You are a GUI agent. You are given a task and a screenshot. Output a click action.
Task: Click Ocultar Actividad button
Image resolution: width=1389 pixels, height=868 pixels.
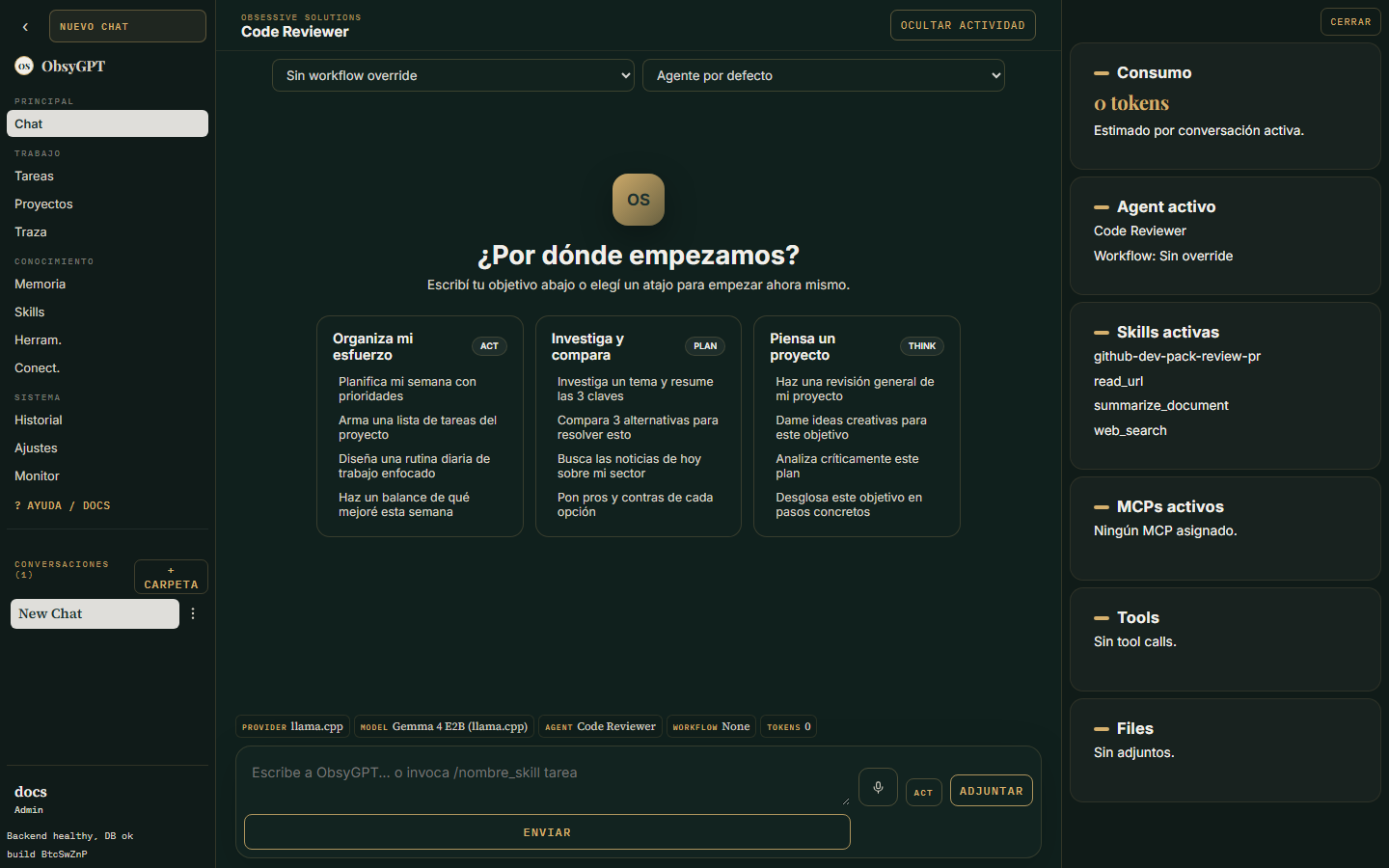point(963,25)
